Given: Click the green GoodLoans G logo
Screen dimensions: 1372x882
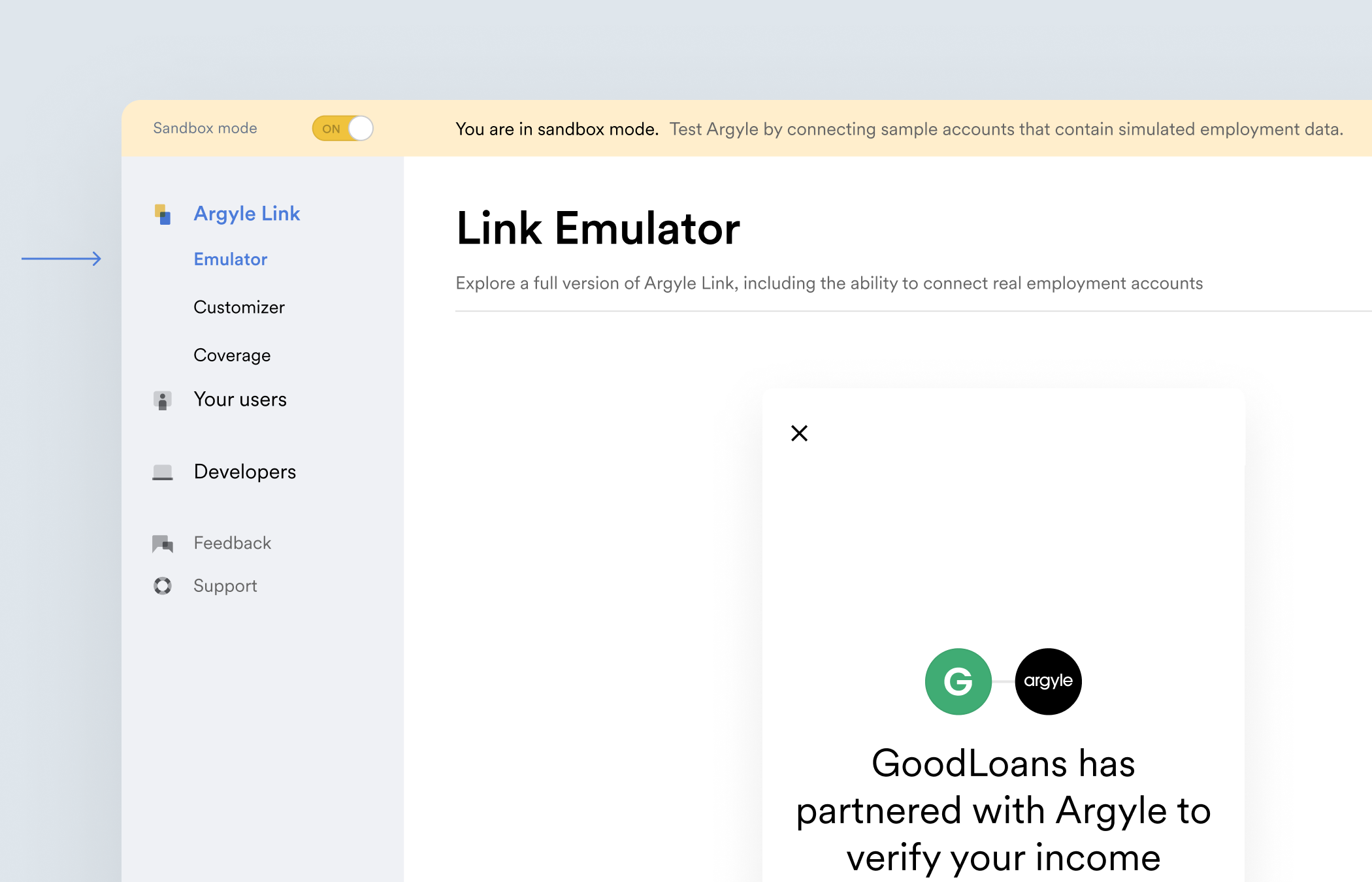Looking at the screenshot, I should click(958, 681).
